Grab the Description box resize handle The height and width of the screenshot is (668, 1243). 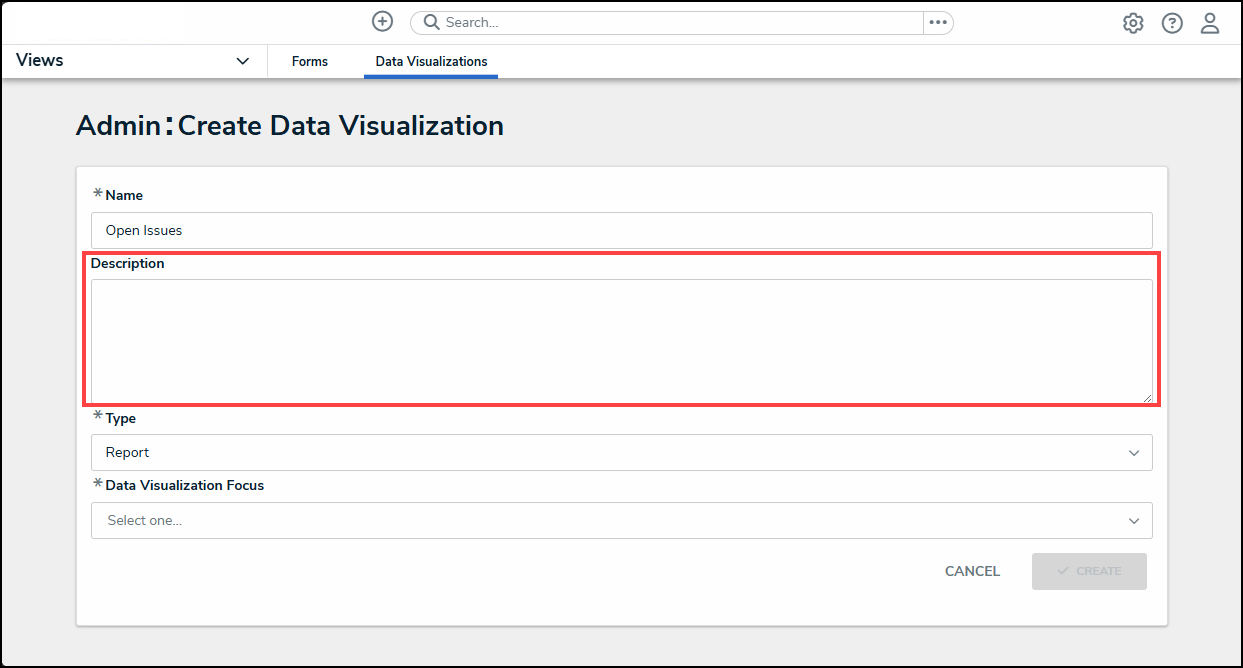point(1147,398)
